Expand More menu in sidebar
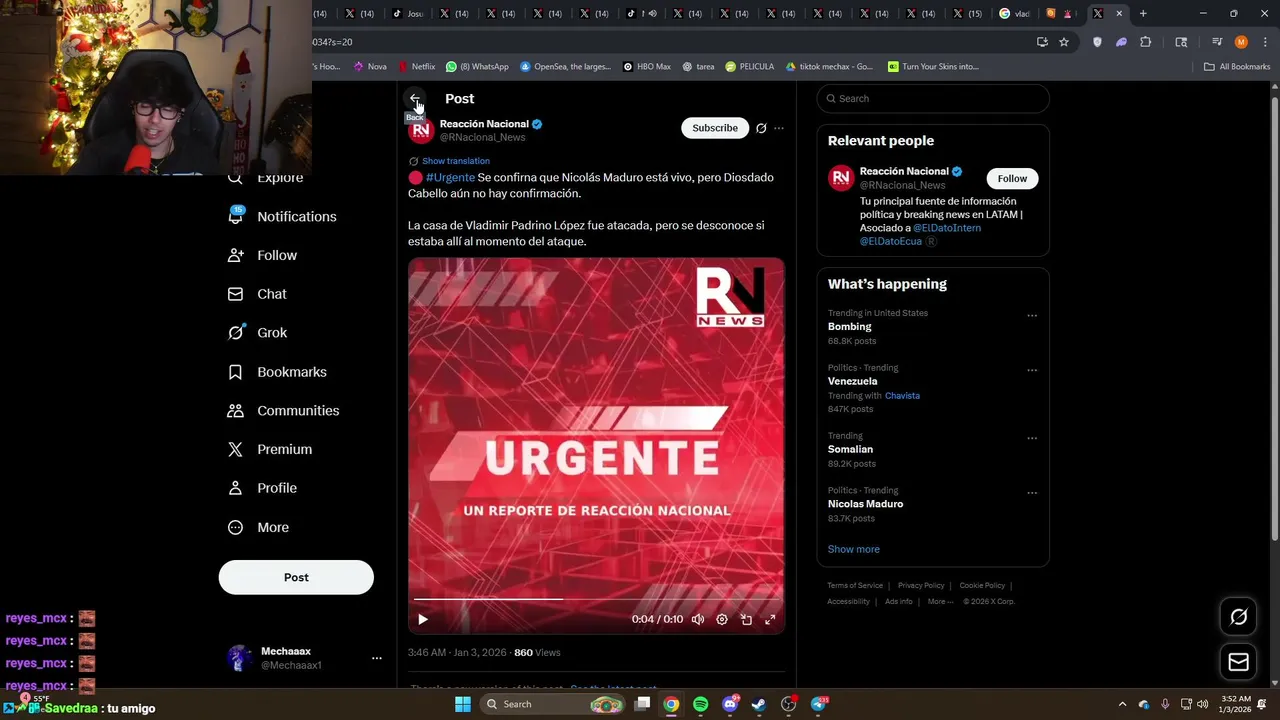The height and width of the screenshot is (720, 1280). coord(259,527)
